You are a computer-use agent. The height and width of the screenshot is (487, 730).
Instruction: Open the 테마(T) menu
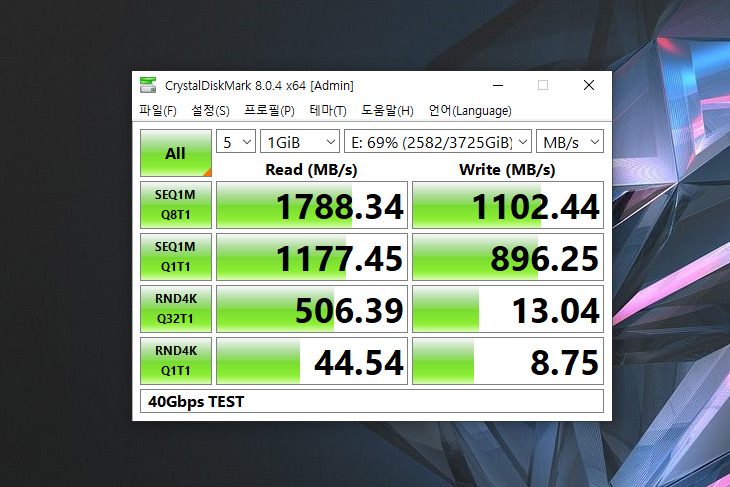(328, 111)
